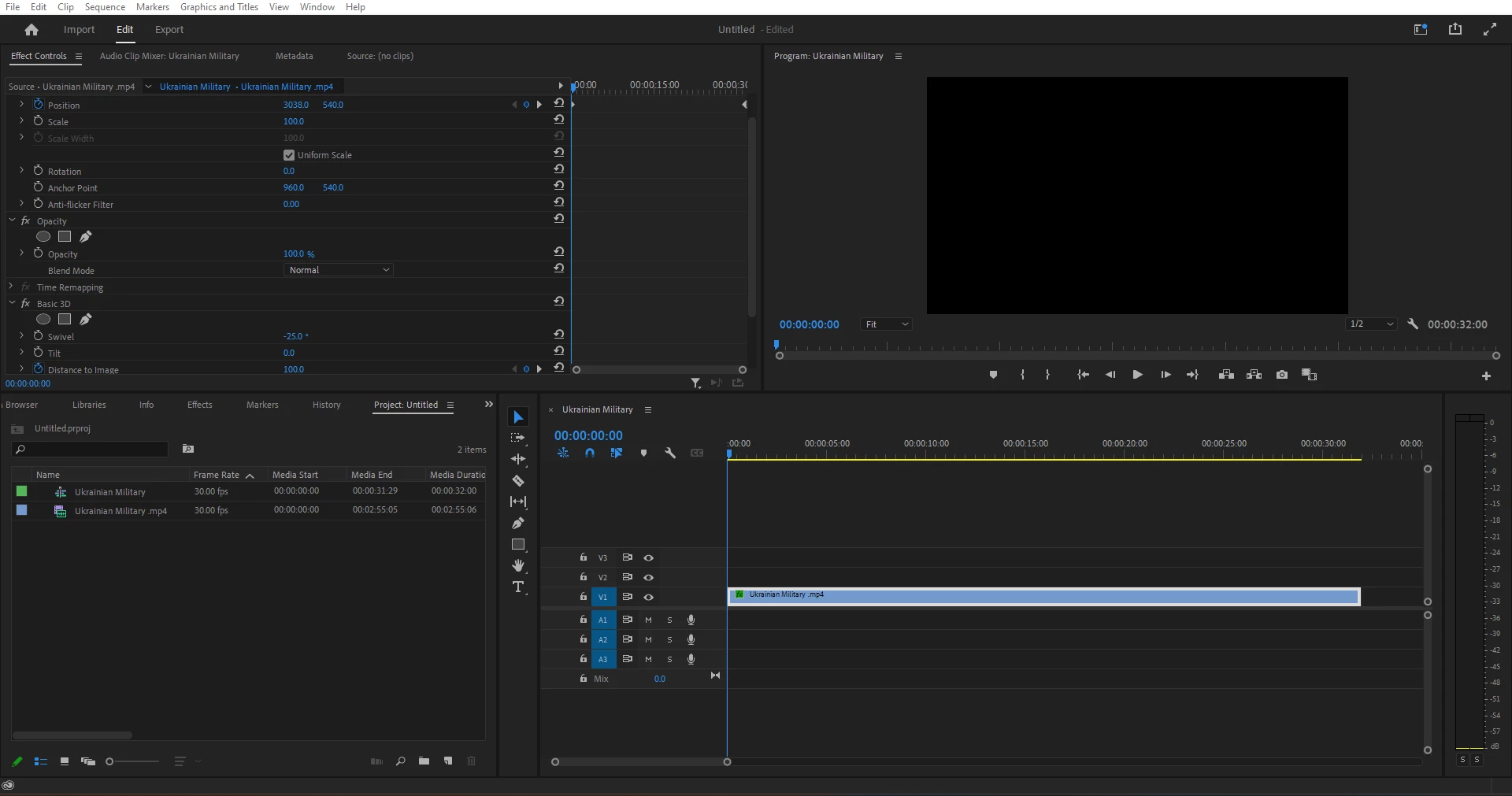Expand the Position property

click(x=22, y=104)
